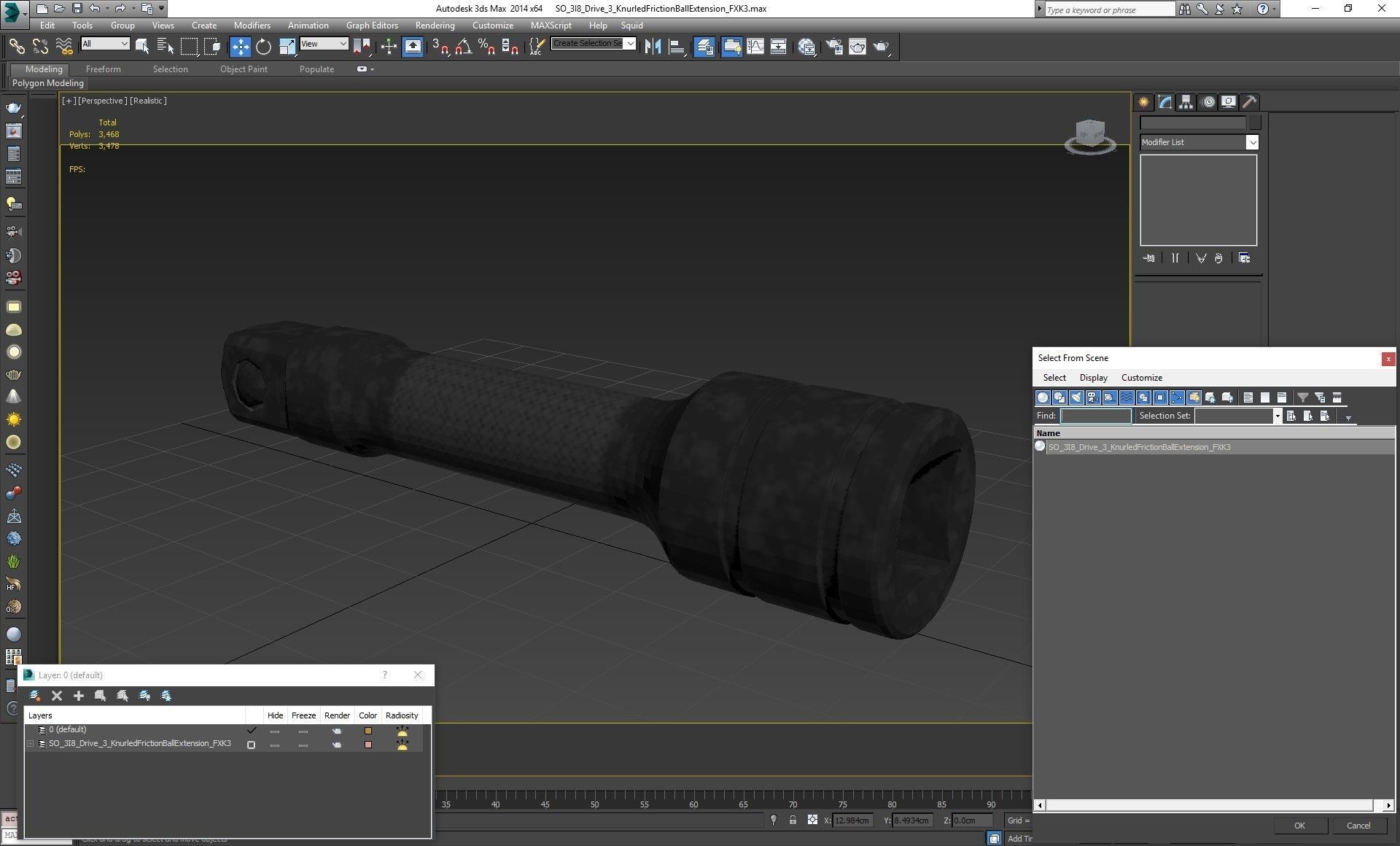This screenshot has width=1400, height=846.
Task: Click the Render Production teapot icon
Action: pyautogui.click(x=882, y=47)
